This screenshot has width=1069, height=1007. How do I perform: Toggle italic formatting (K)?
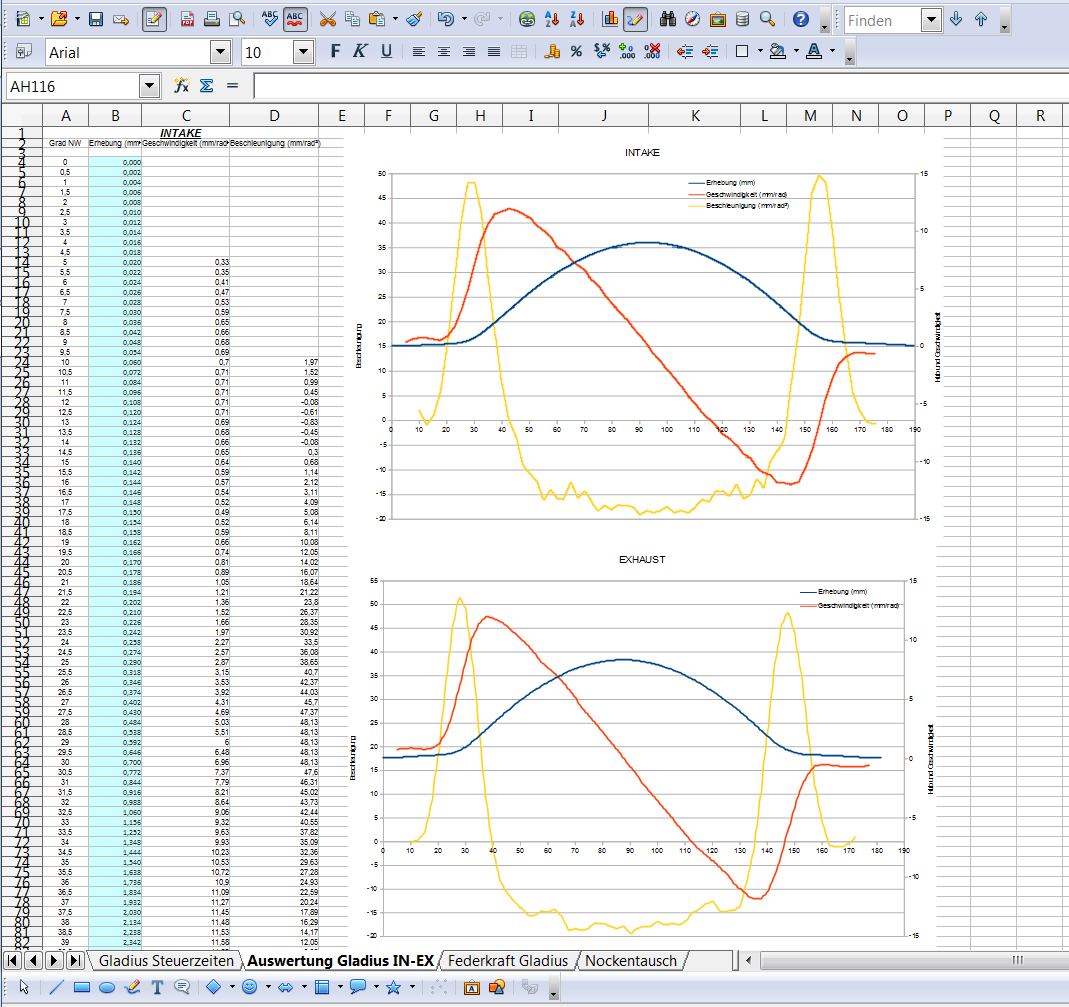(360, 52)
